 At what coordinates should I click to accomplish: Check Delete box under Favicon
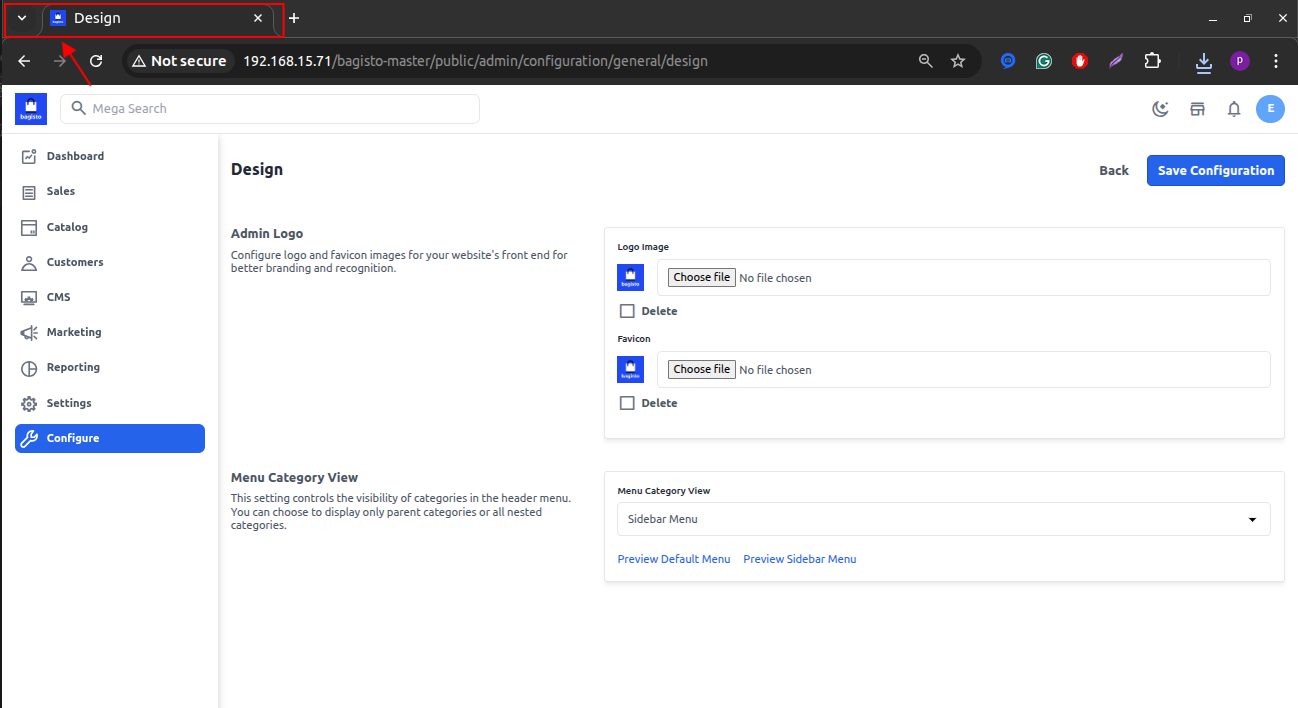627,403
